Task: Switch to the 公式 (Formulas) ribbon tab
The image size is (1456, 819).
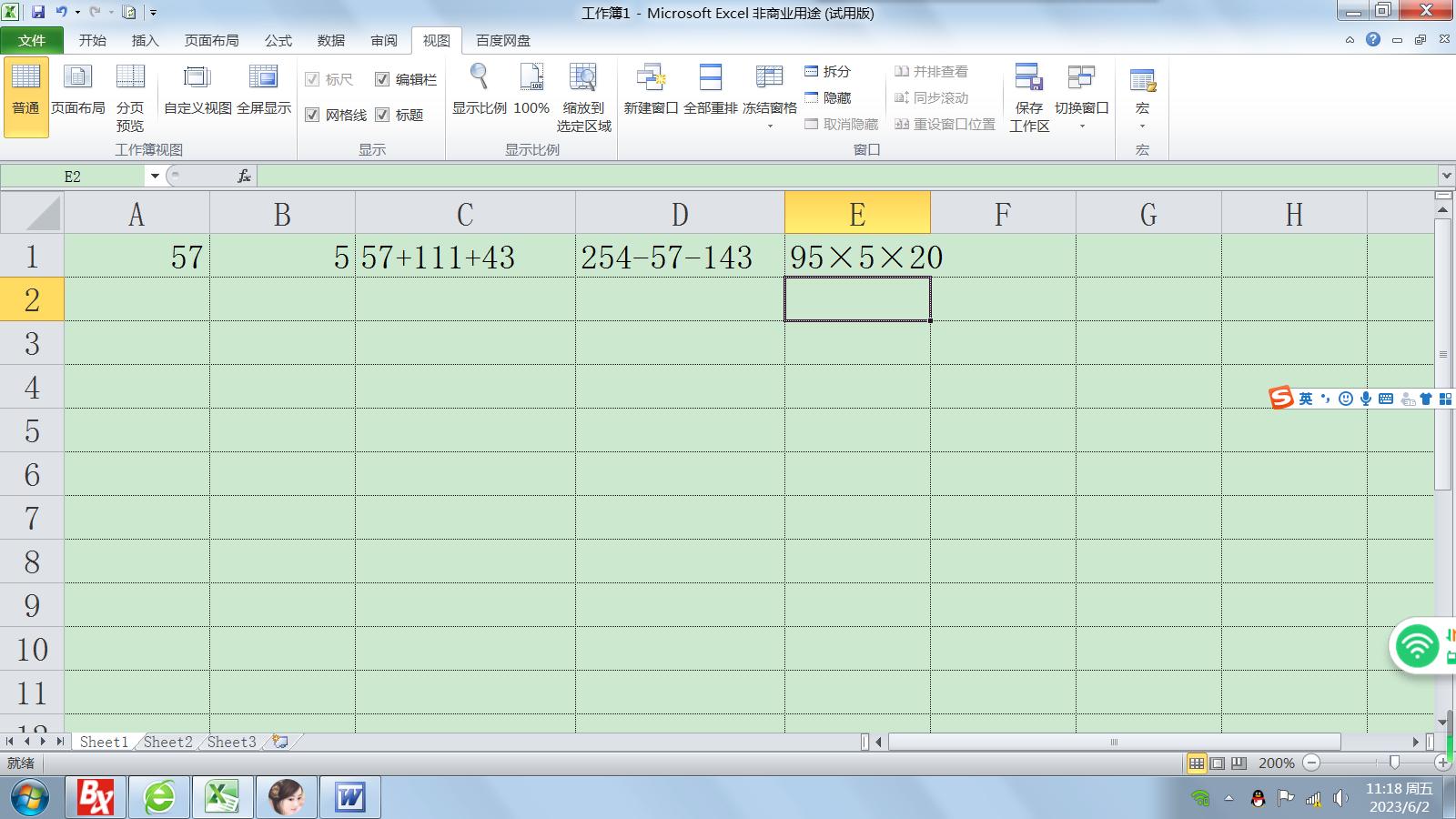Action: [x=278, y=40]
